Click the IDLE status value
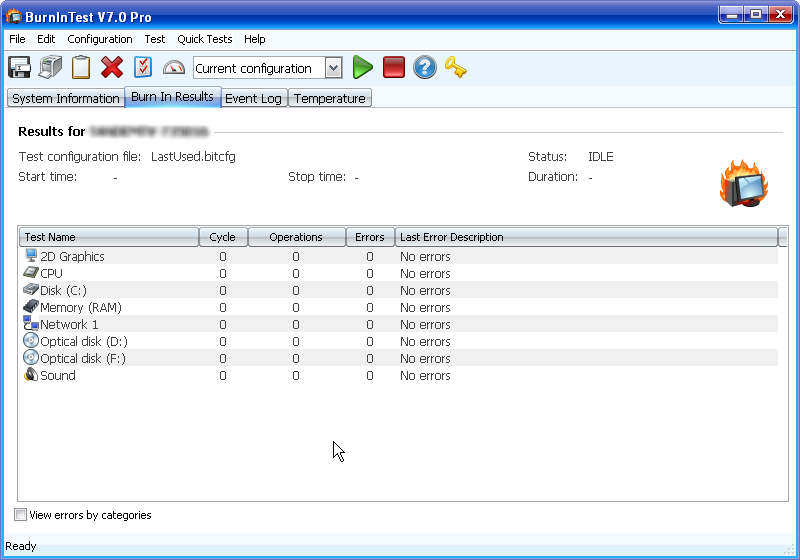The image size is (800, 560). [601, 157]
